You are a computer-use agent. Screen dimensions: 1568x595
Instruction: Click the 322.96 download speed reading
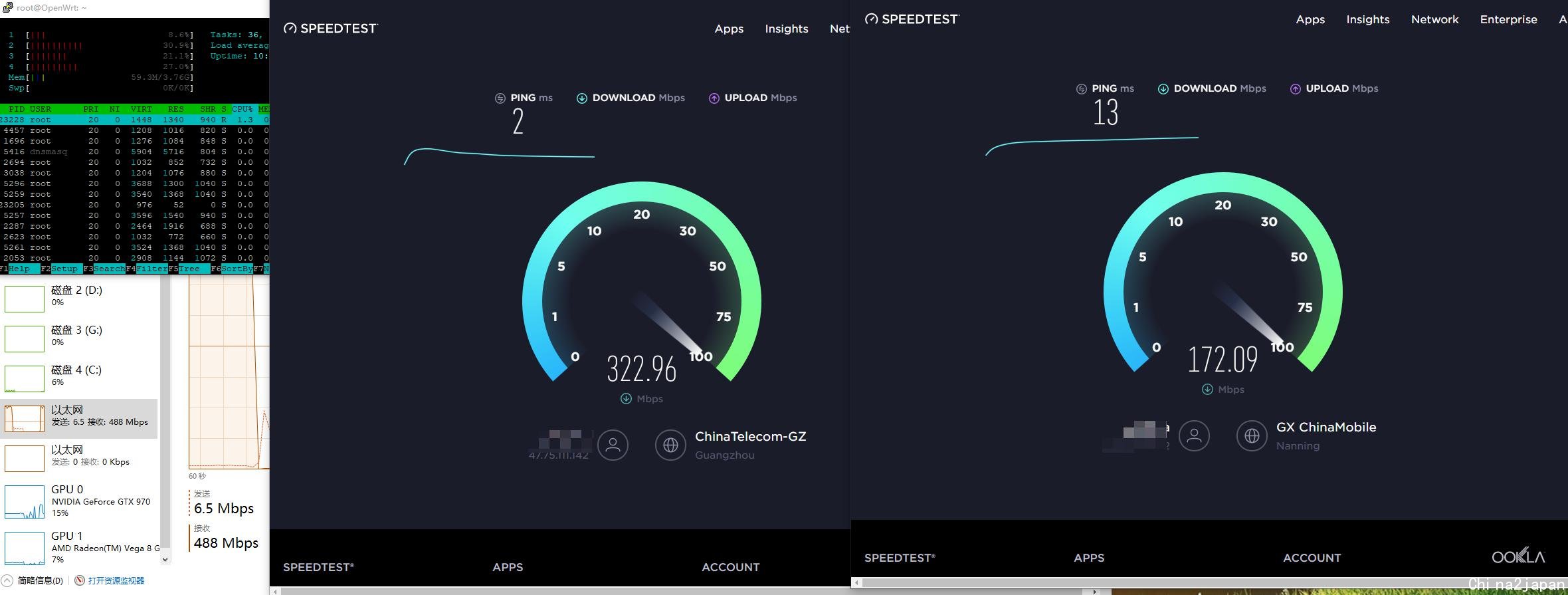[642, 369]
